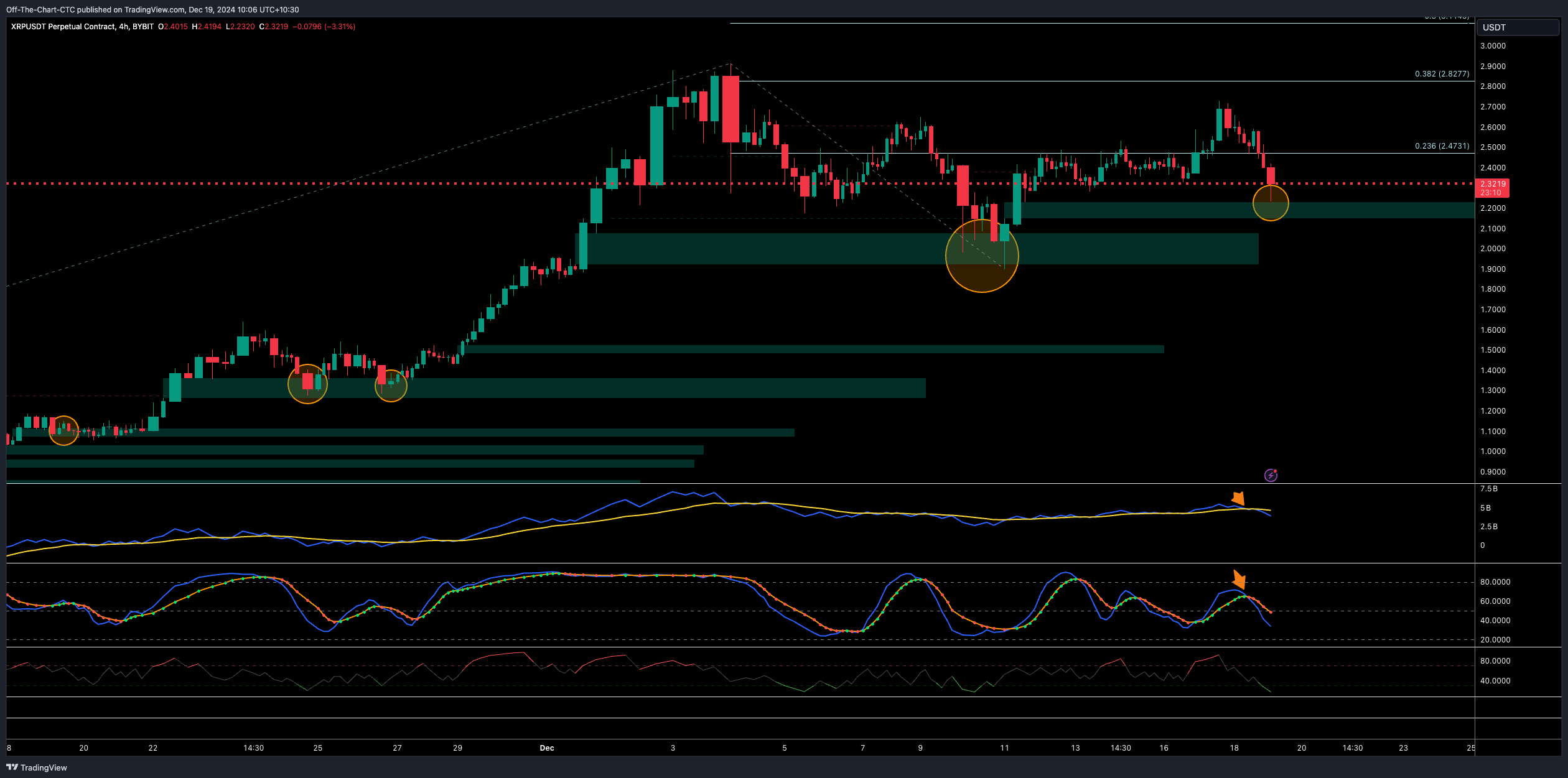This screenshot has width=1568, height=778.
Task: Click the 1.7000 price axis label
Action: (x=1493, y=310)
